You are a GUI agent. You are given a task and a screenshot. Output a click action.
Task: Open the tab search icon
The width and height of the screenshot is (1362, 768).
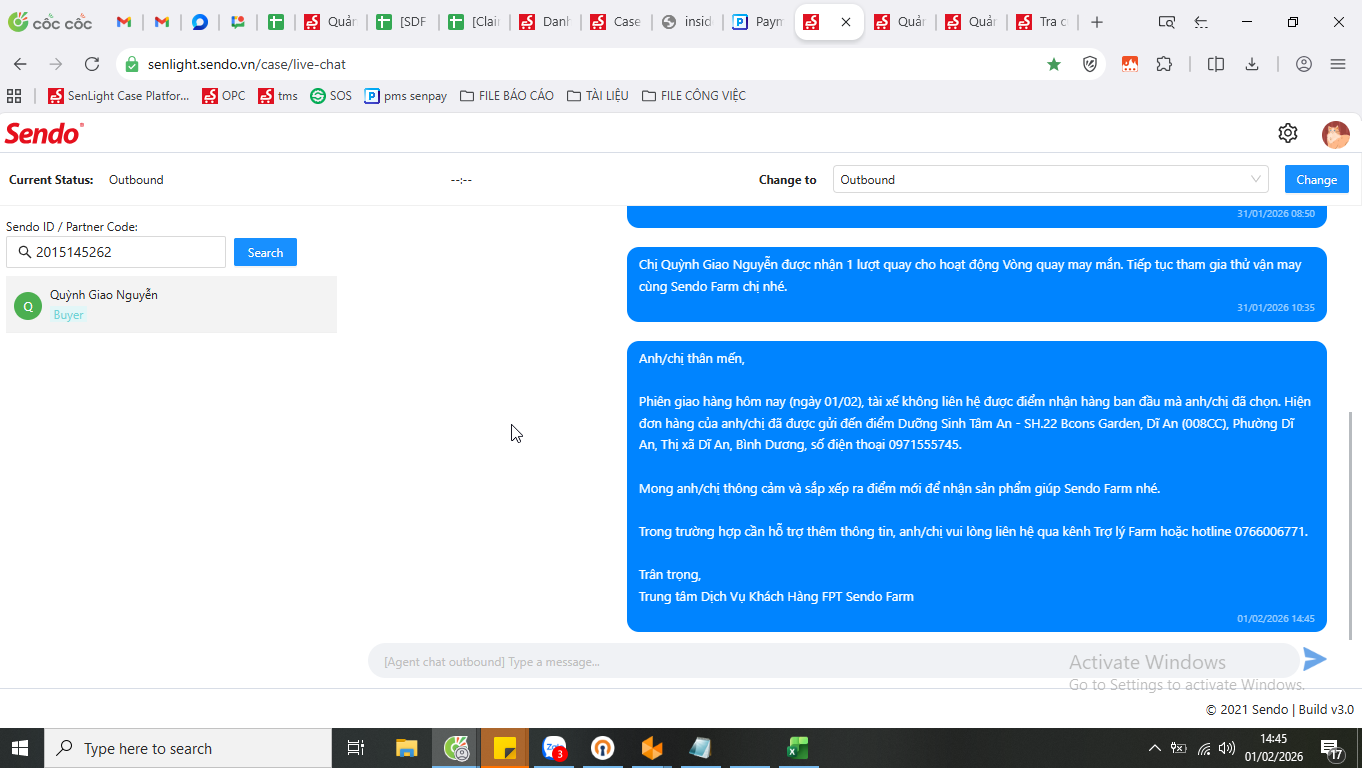pyautogui.click(x=1166, y=22)
